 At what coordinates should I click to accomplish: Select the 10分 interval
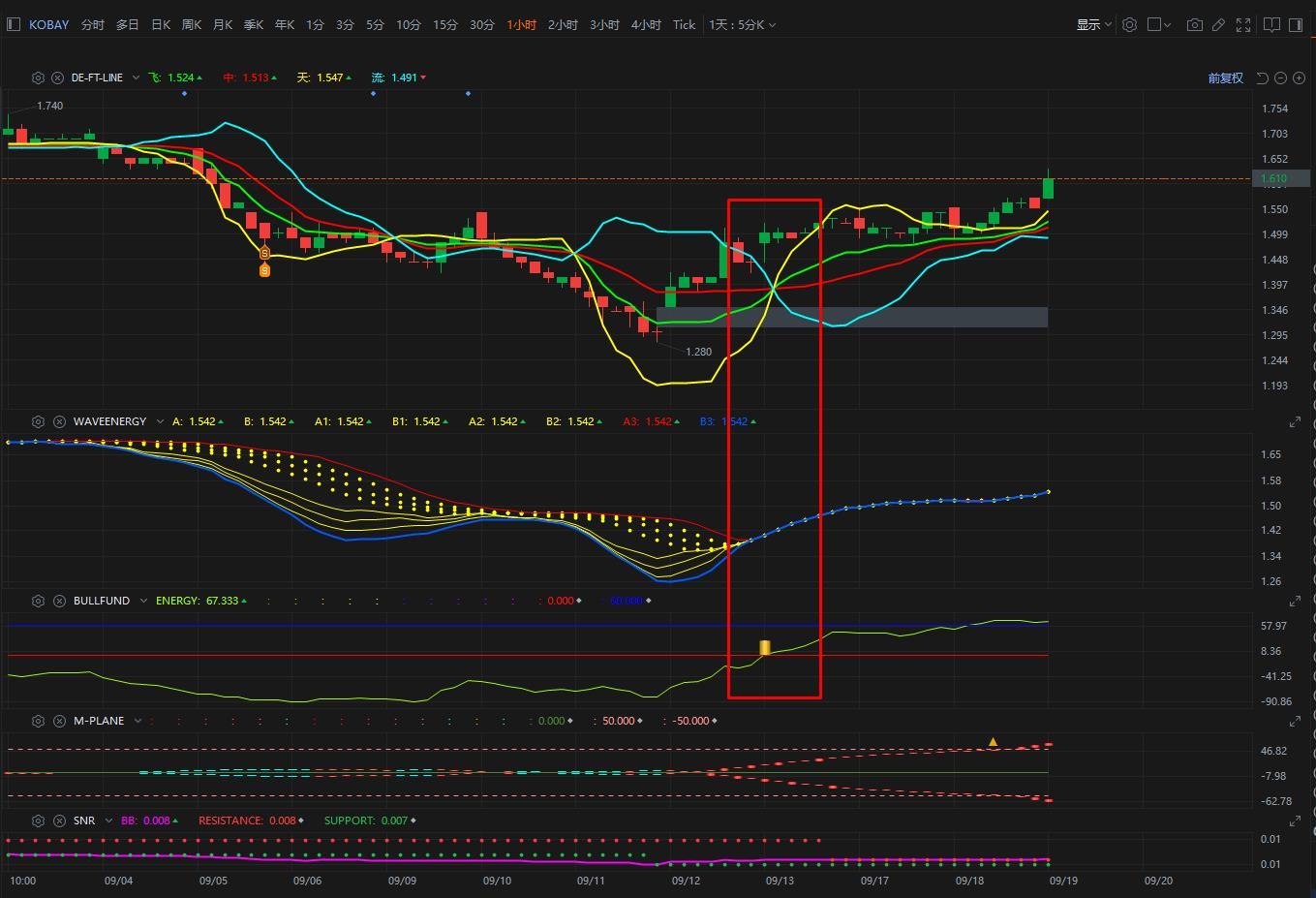coord(409,24)
